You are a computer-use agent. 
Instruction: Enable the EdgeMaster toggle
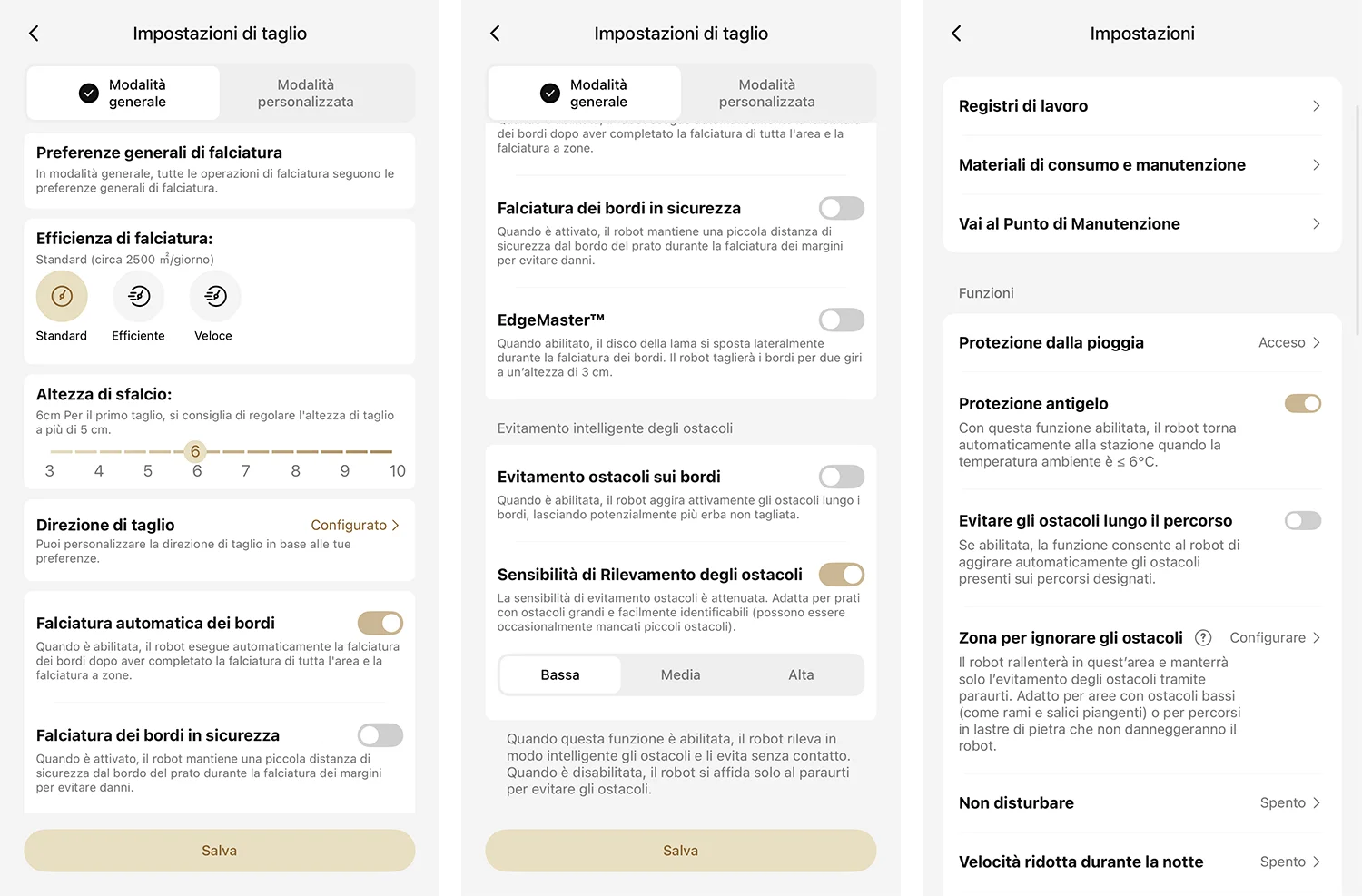842,320
